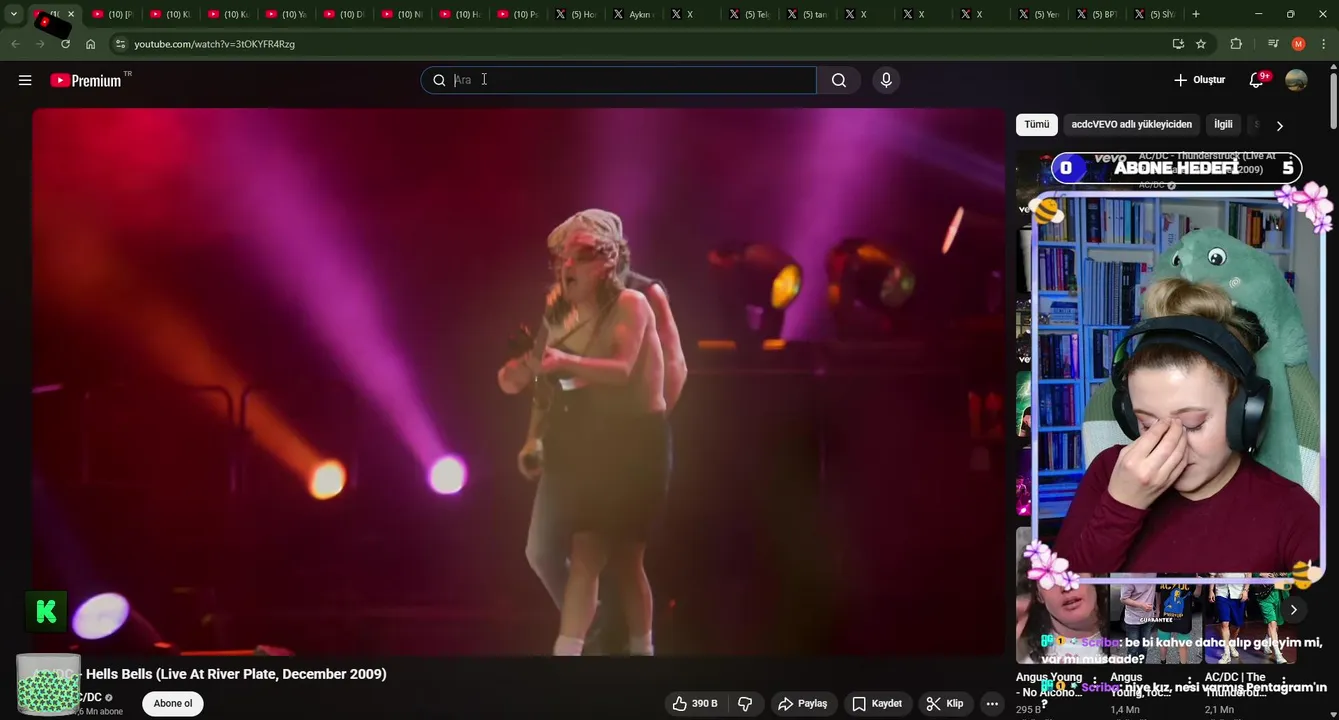Bookmark this page with star icon
This screenshot has width=1339, height=720.
1201,44
